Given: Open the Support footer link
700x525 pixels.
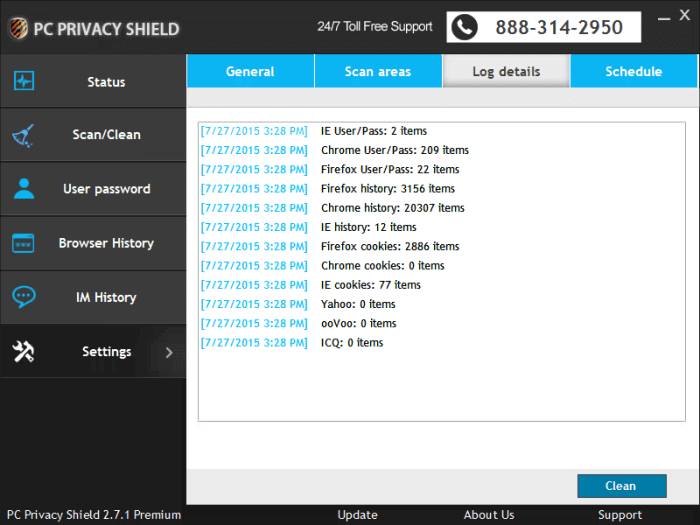Looking at the screenshot, I should 620,515.
